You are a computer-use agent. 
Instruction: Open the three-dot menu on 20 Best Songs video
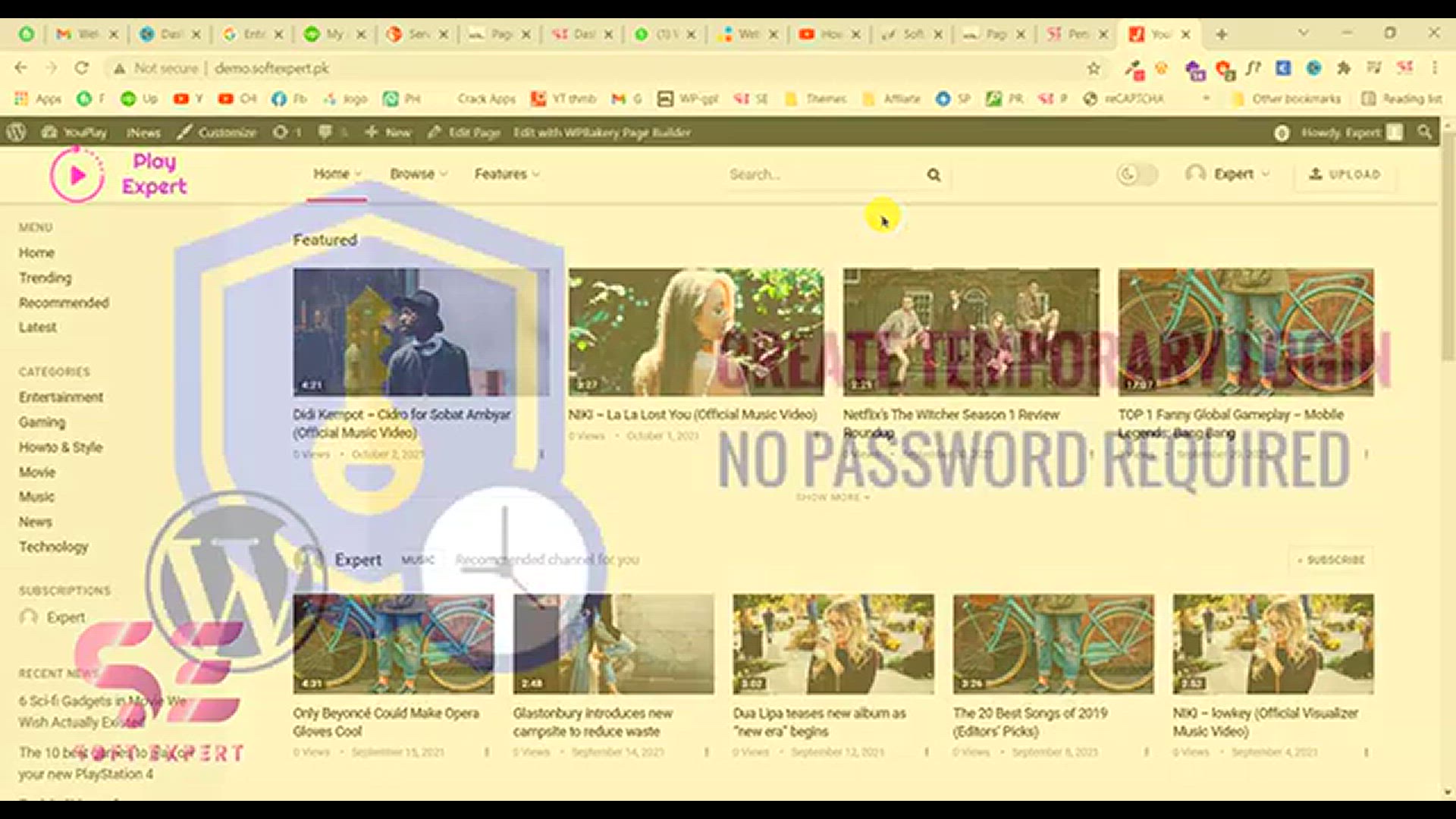point(1147,752)
